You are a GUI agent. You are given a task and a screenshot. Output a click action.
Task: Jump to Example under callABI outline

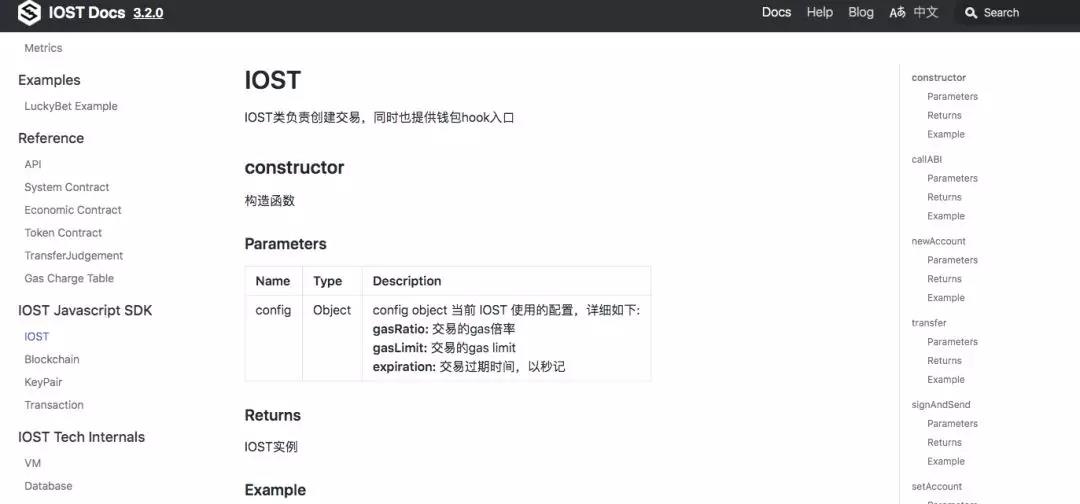[946, 216]
